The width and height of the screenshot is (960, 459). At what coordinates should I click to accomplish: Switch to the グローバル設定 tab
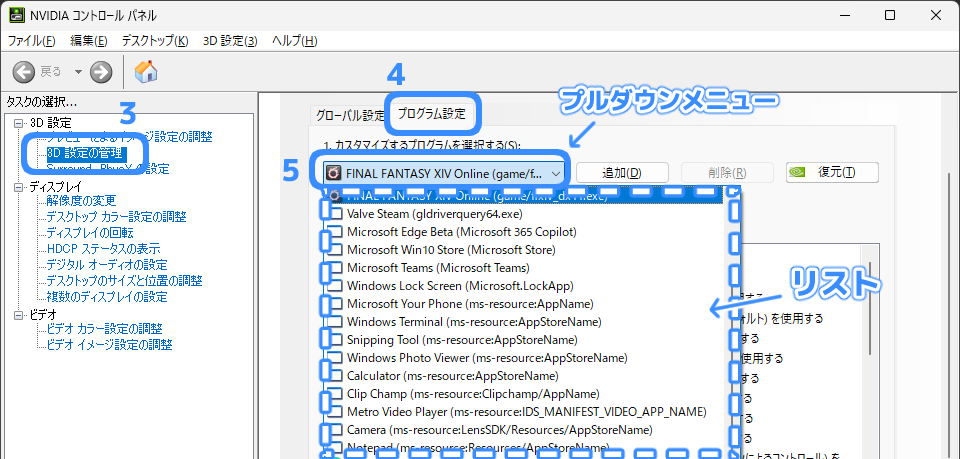[350, 114]
